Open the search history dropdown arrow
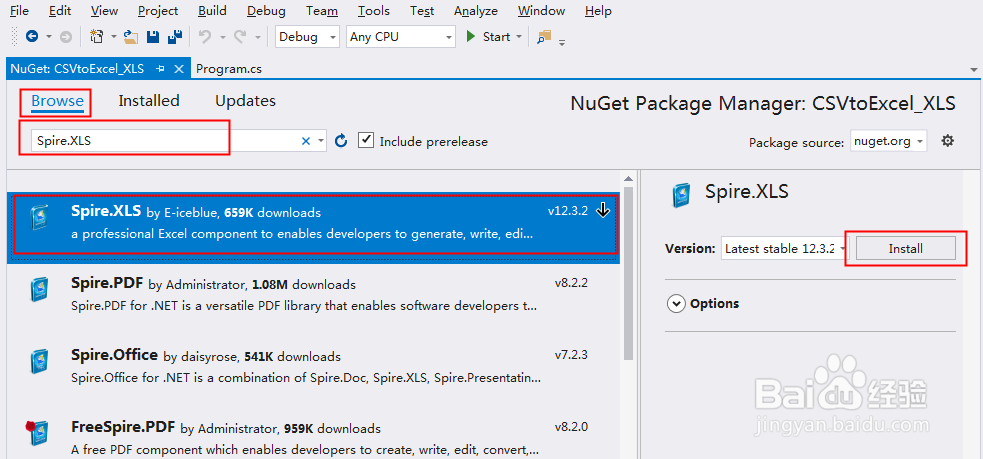983x459 pixels. (321, 141)
